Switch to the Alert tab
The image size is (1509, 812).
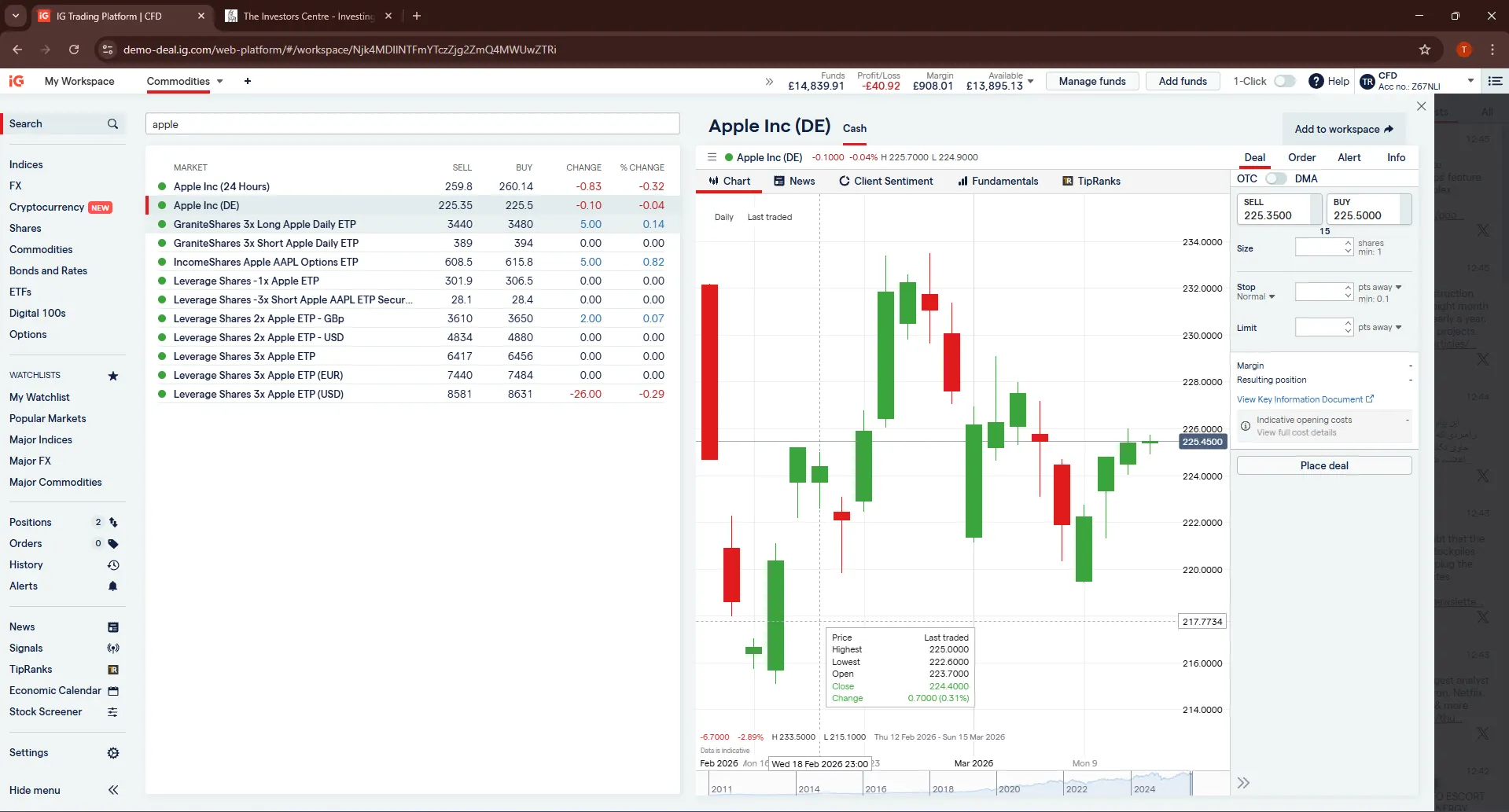(x=1349, y=157)
